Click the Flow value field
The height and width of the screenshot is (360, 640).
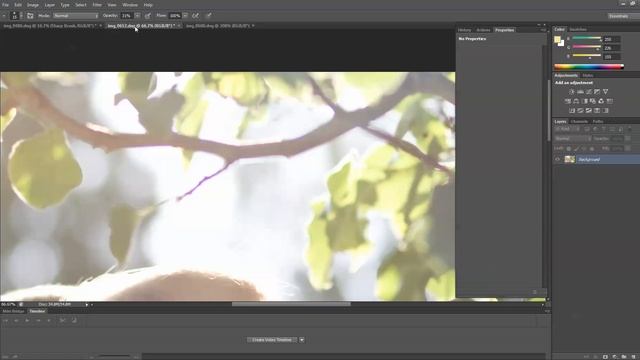[175, 16]
